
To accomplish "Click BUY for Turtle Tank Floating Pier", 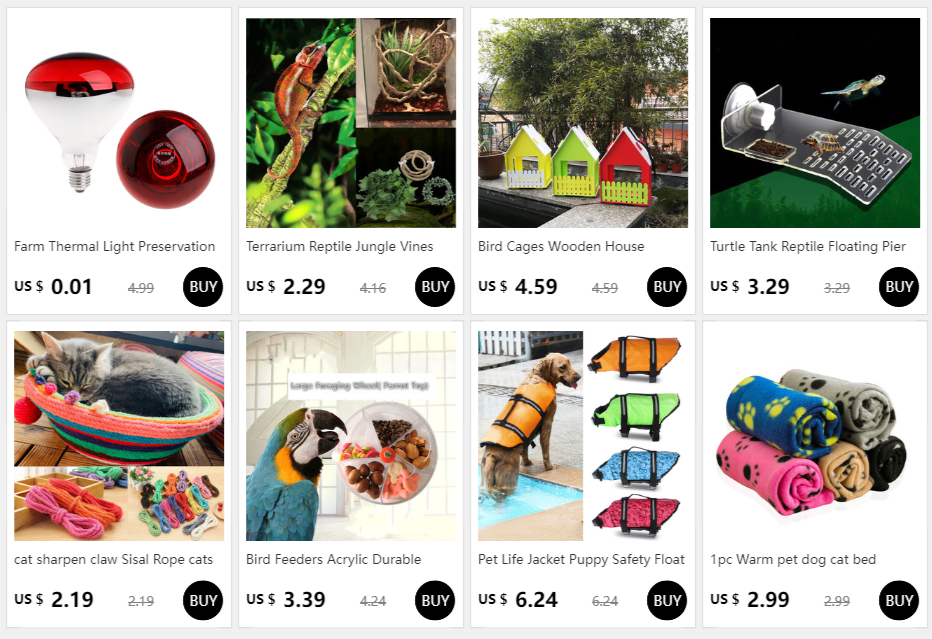I will point(898,287).
